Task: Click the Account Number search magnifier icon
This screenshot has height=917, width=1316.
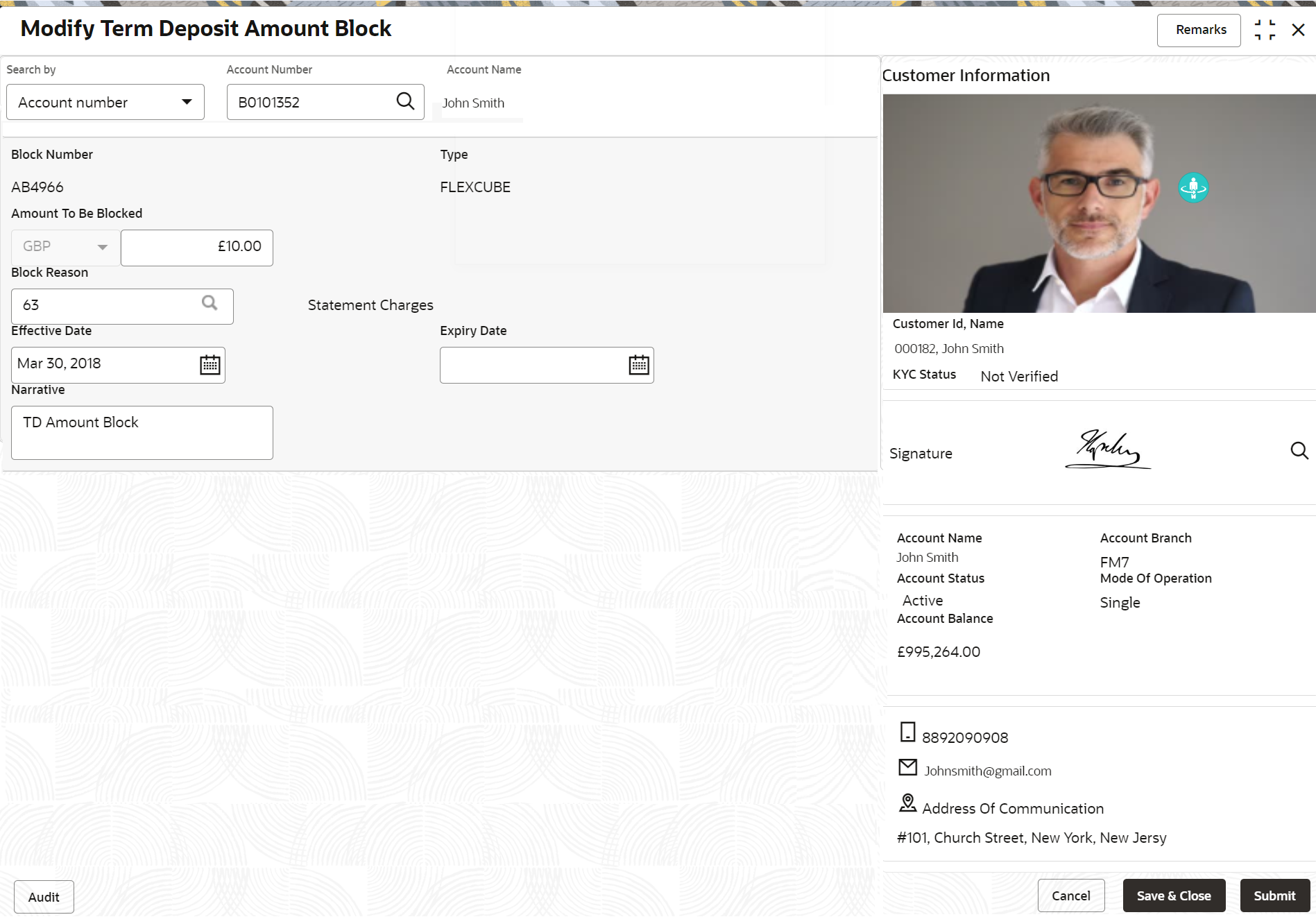Action: click(x=405, y=101)
